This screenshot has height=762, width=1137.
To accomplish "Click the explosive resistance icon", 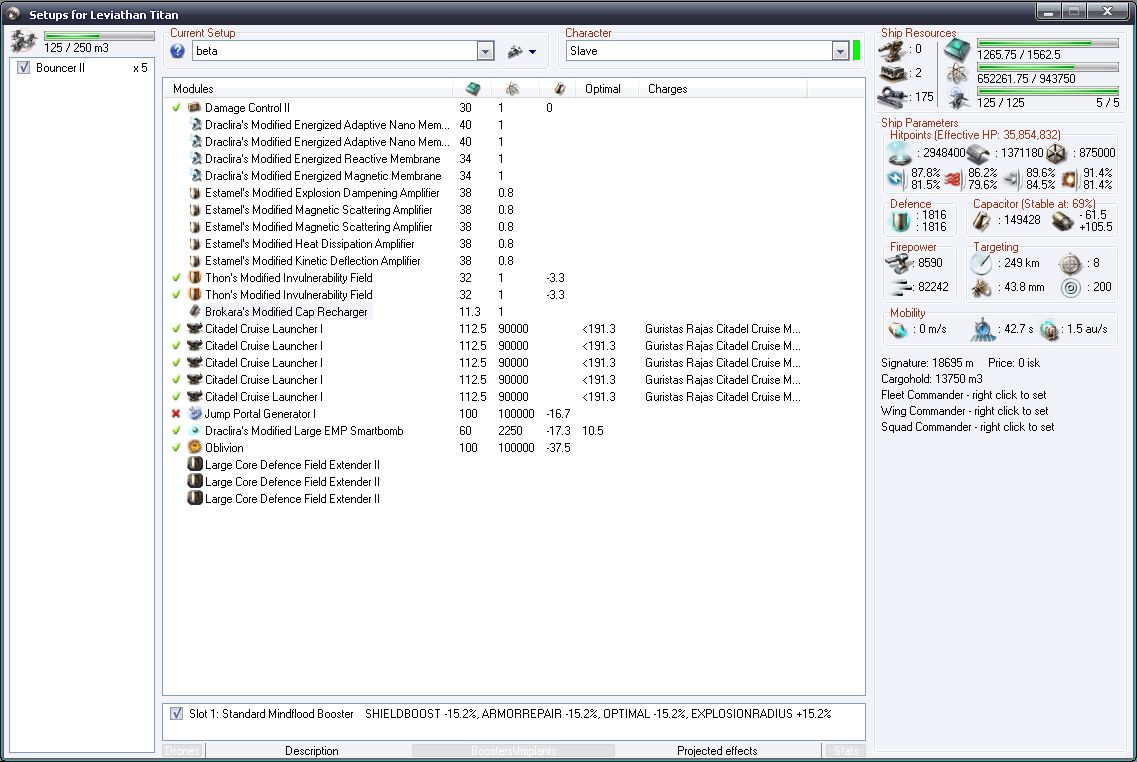I will tap(1070, 178).
